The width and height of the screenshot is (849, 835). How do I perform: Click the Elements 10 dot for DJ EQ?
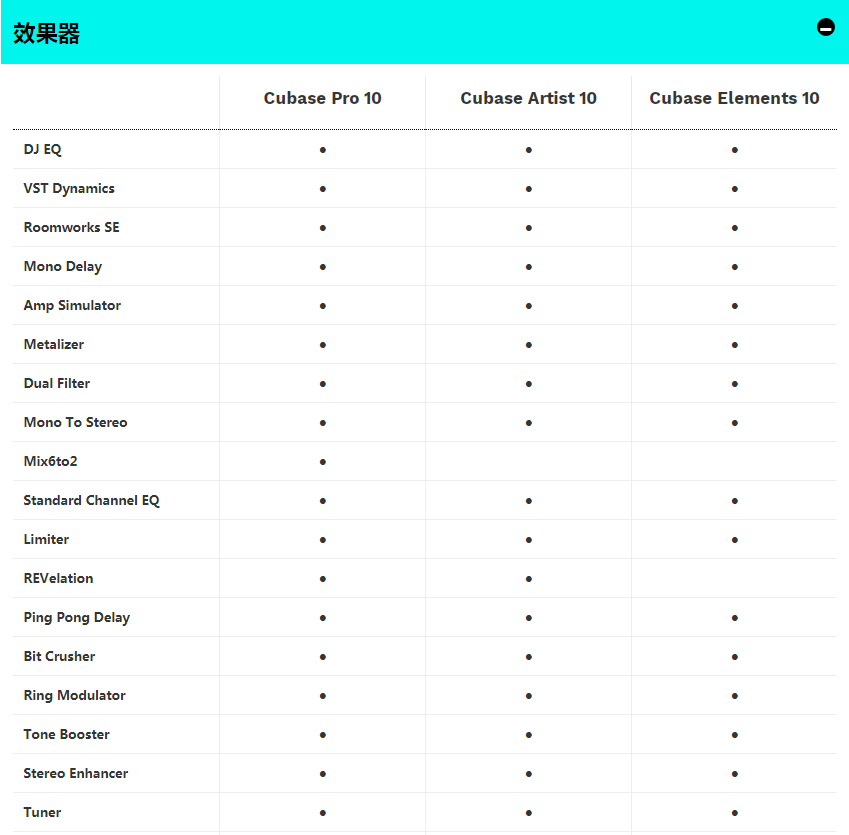[x=735, y=150]
